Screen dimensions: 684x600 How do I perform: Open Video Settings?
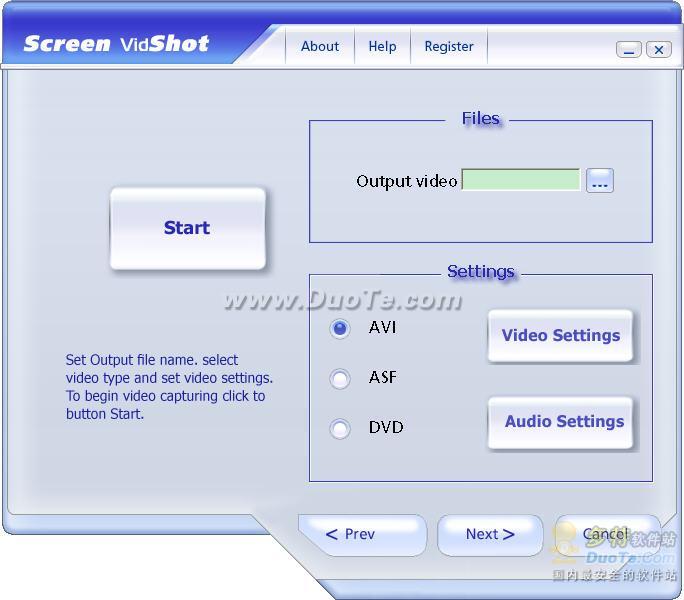coord(560,336)
